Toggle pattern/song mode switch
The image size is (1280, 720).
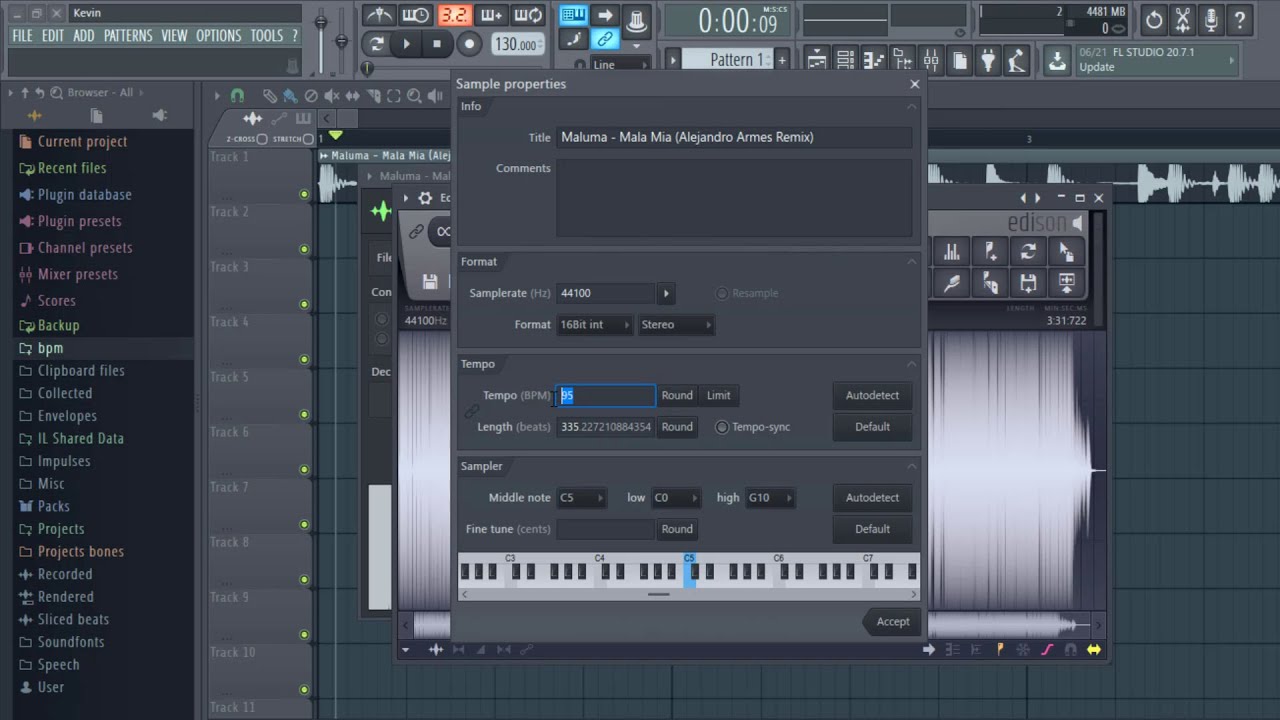(x=377, y=44)
